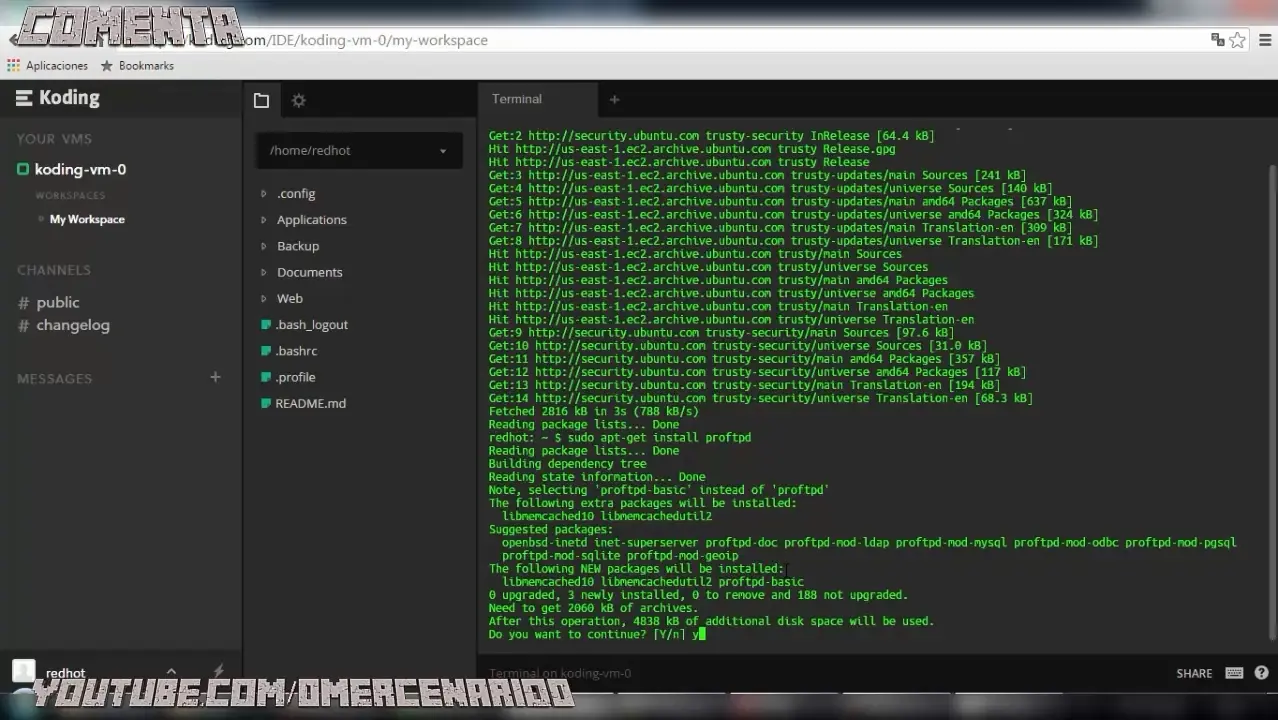The width and height of the screenshot is (1278, 720).
Task: Select the .config folder name
Action: pyautogui.click(x=296, y=193)
